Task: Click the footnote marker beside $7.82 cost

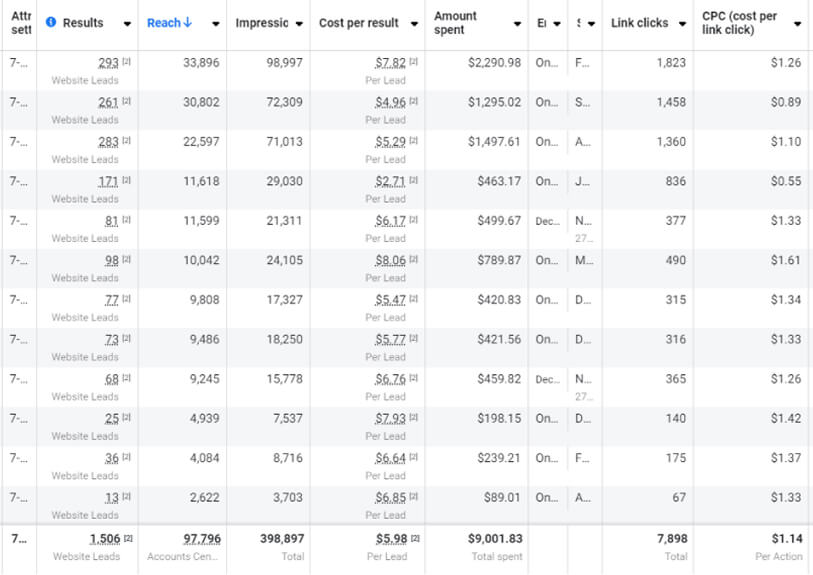Action: click(x=414, y=63)
